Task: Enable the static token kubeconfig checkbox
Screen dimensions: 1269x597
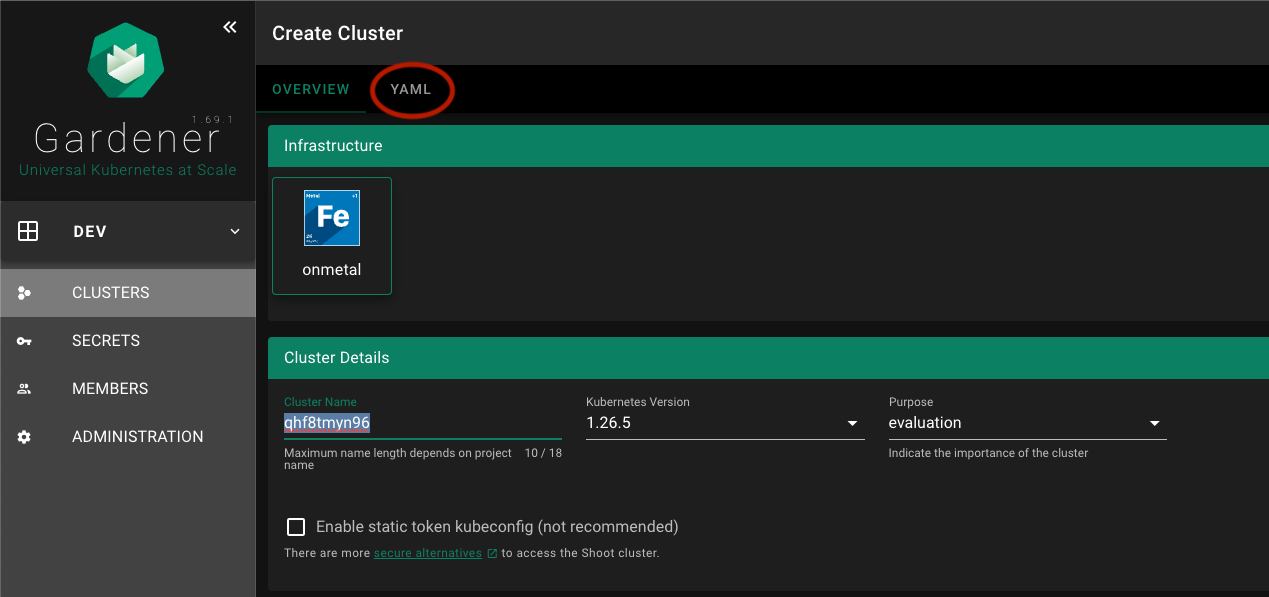Action: point(296,527)
